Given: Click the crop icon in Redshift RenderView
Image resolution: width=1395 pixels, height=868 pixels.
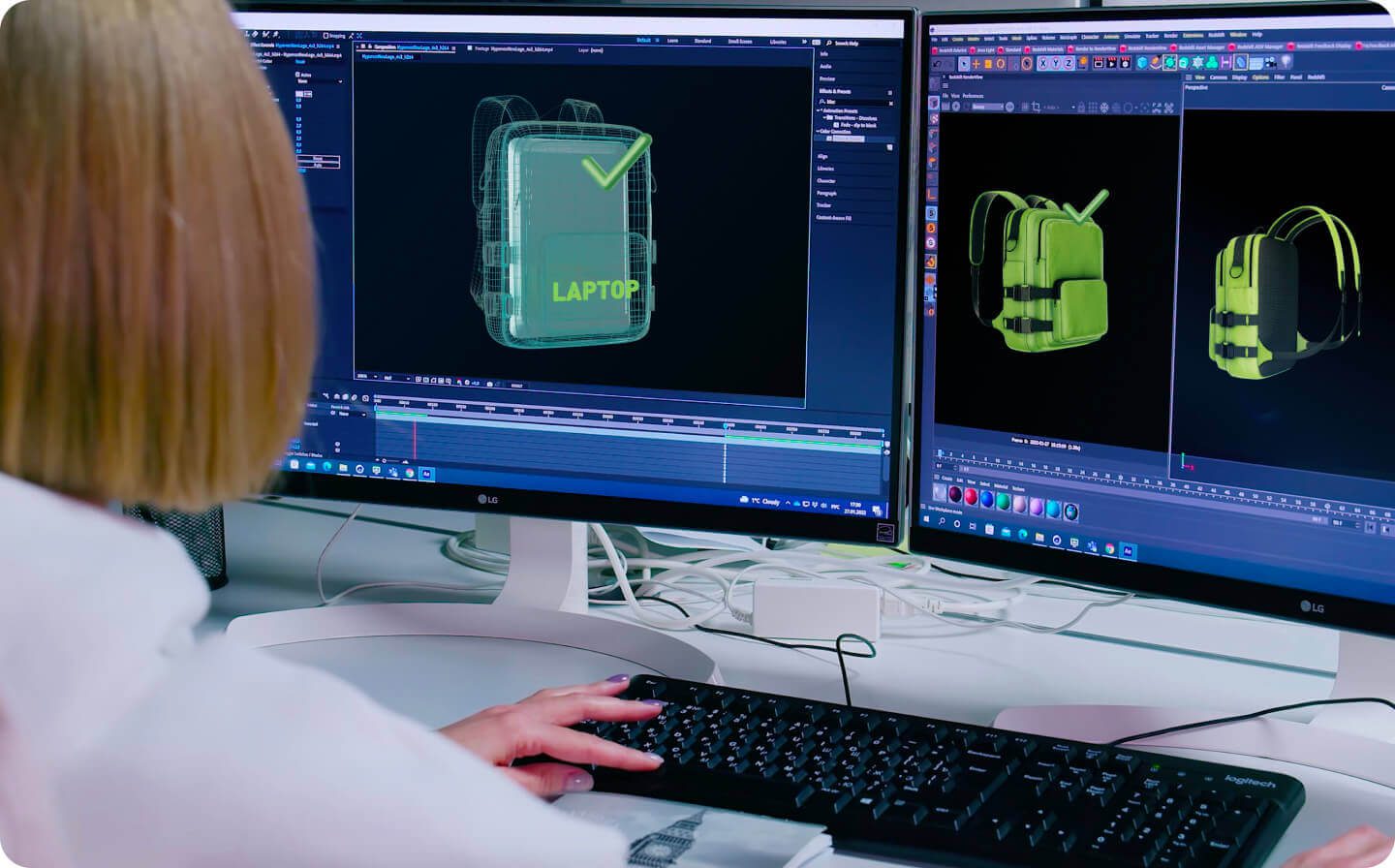Looking at the screenshot, I should pos(1036,107).
